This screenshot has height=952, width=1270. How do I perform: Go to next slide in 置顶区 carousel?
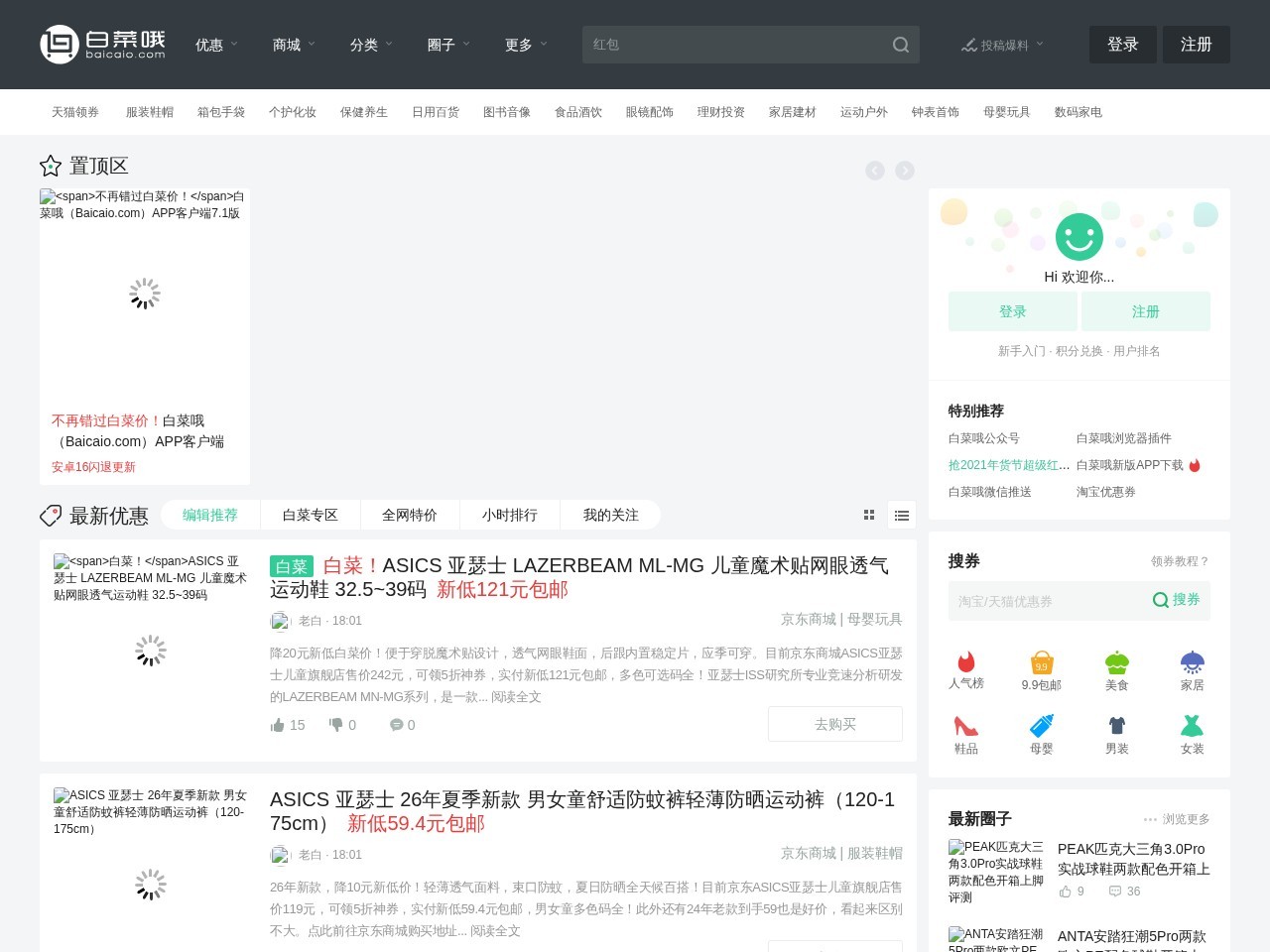click(905, 171)
